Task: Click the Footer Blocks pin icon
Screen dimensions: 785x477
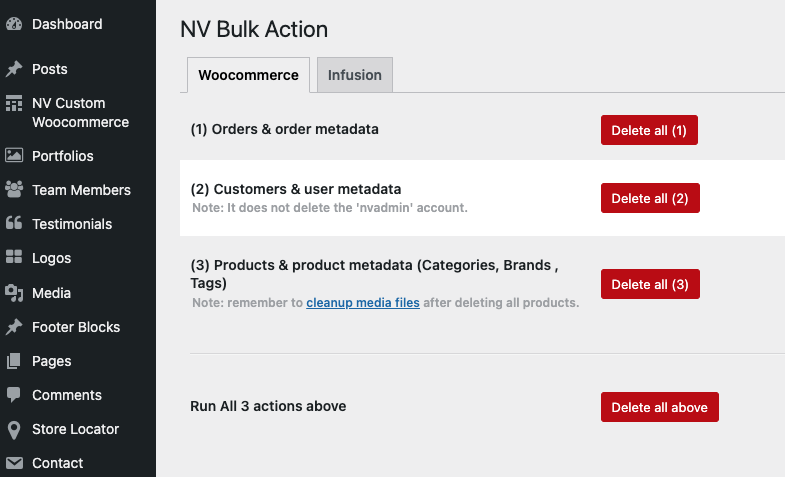Action: coord(14,327)
